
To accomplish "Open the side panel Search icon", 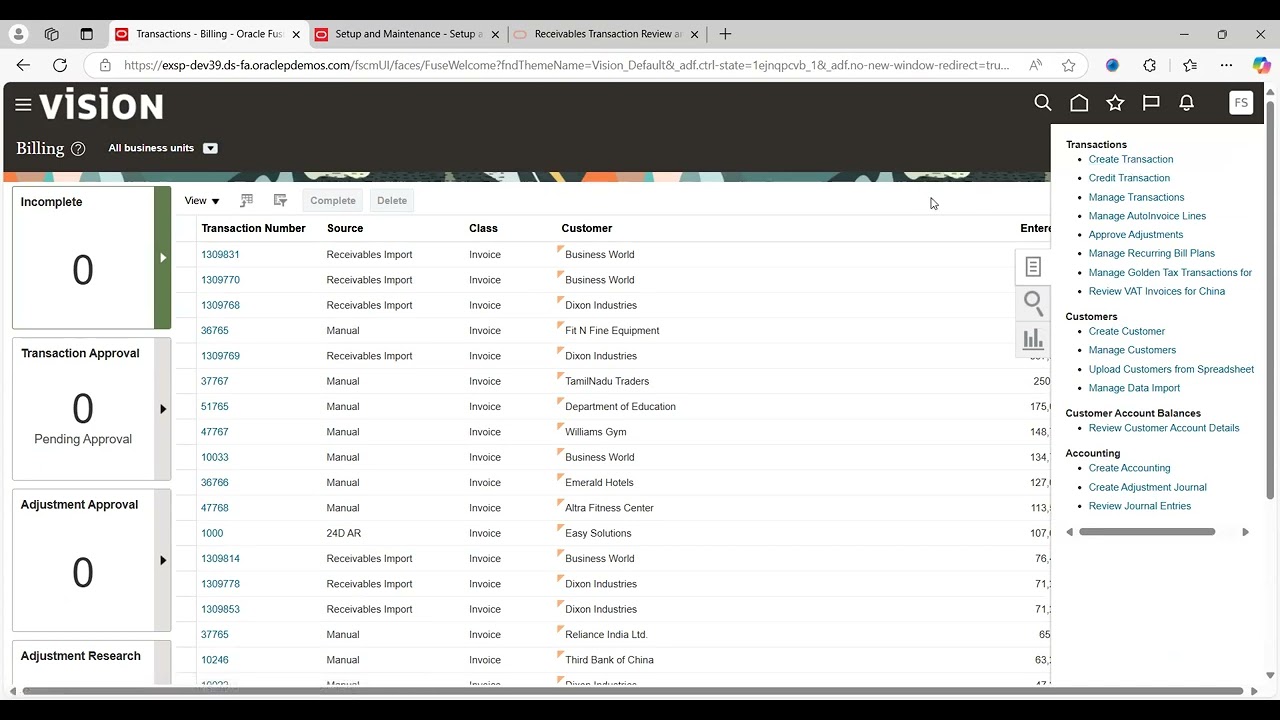I will [1033, 303].
